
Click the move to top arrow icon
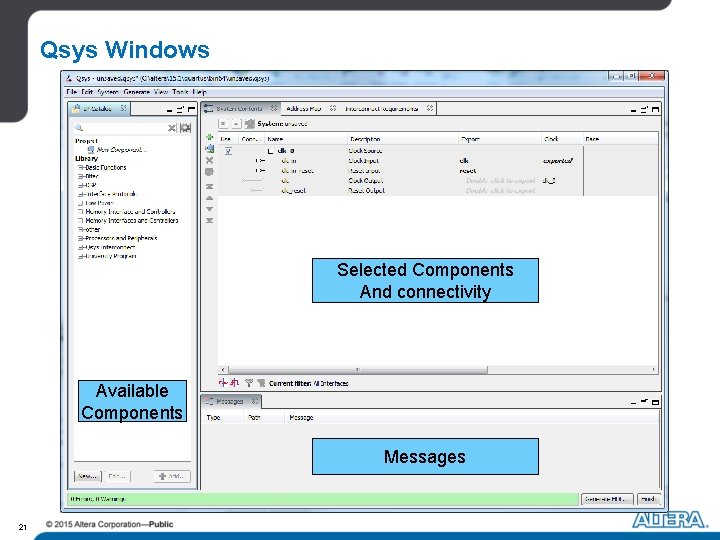(x=209, y=186)
